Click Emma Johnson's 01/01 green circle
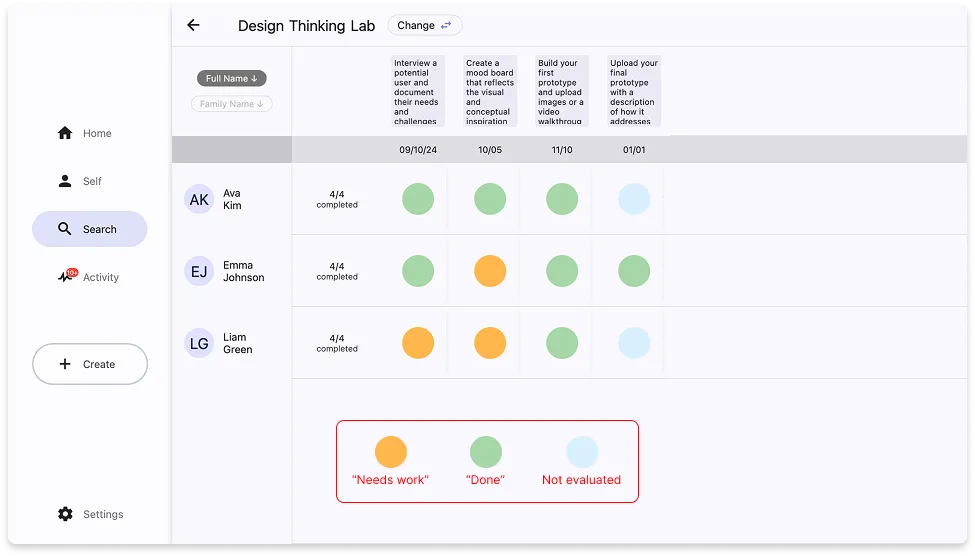This screenshot has height=556, width=975. point(634,271)
